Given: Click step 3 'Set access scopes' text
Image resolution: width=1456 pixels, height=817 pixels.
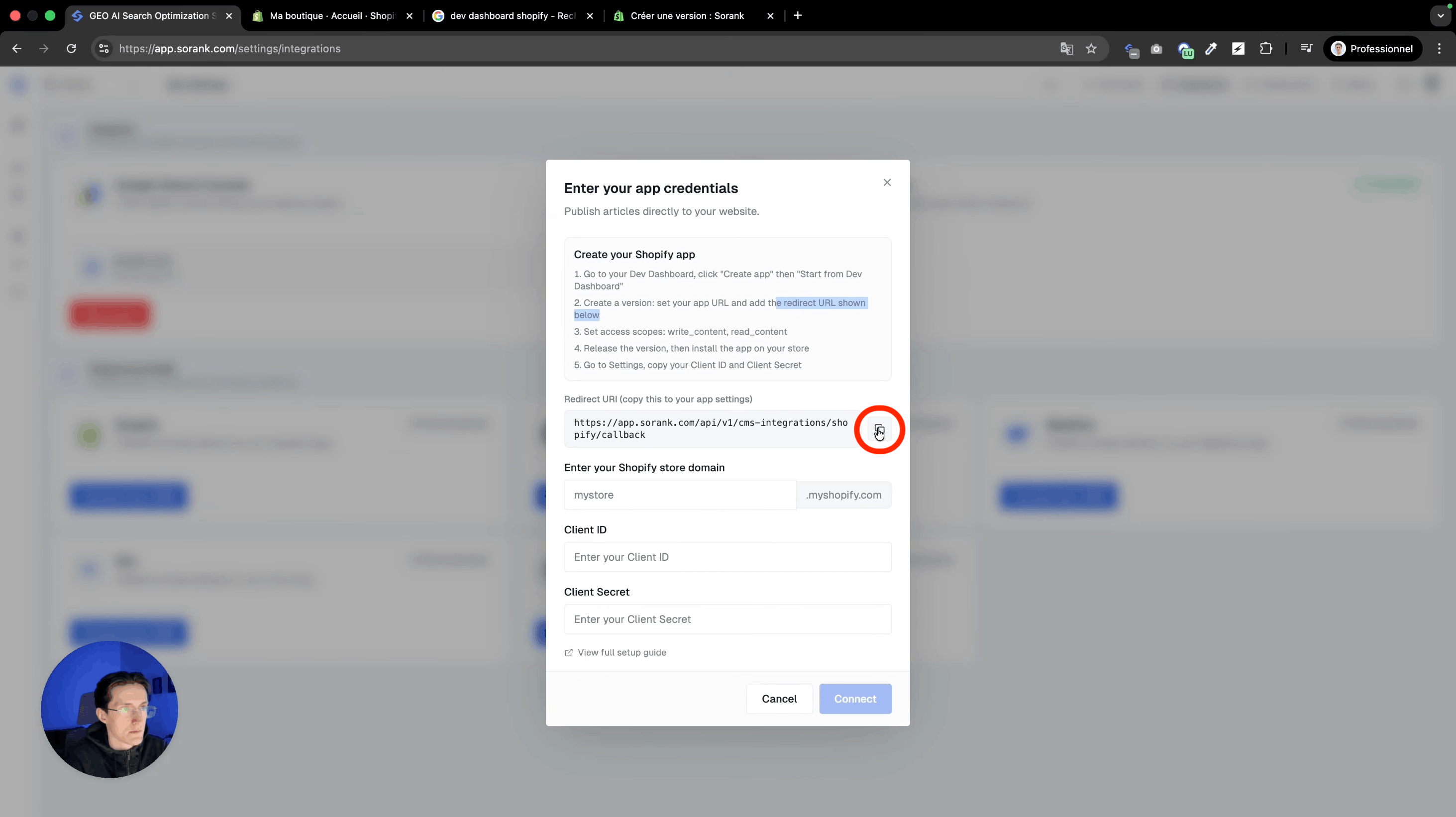Looking at the screenshot, I should pyautogui.click(x=680, y=332).
